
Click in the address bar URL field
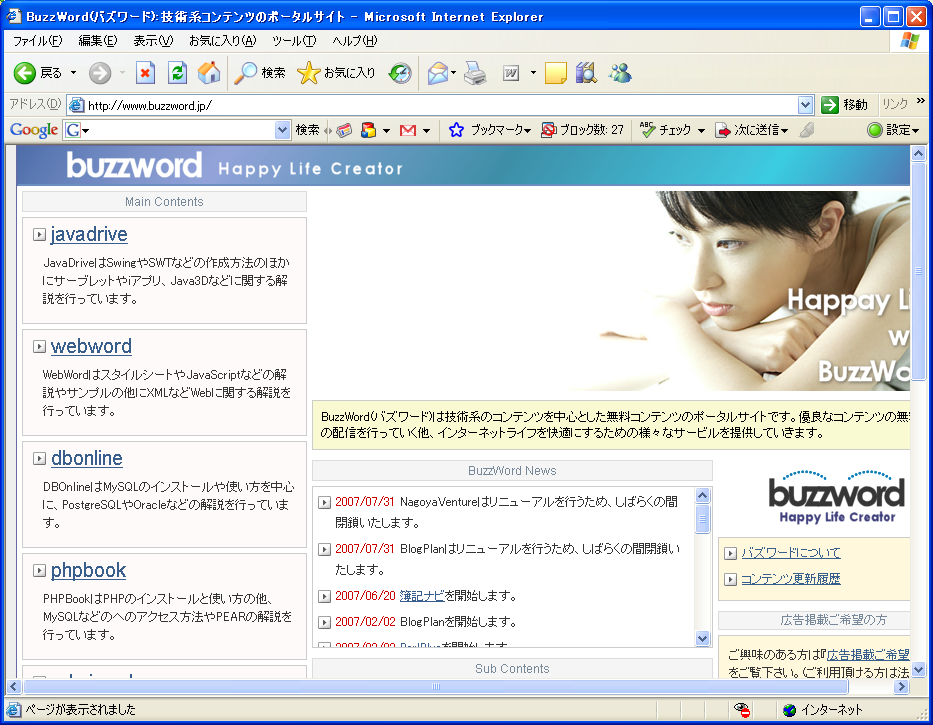click(x=442, y=105)
